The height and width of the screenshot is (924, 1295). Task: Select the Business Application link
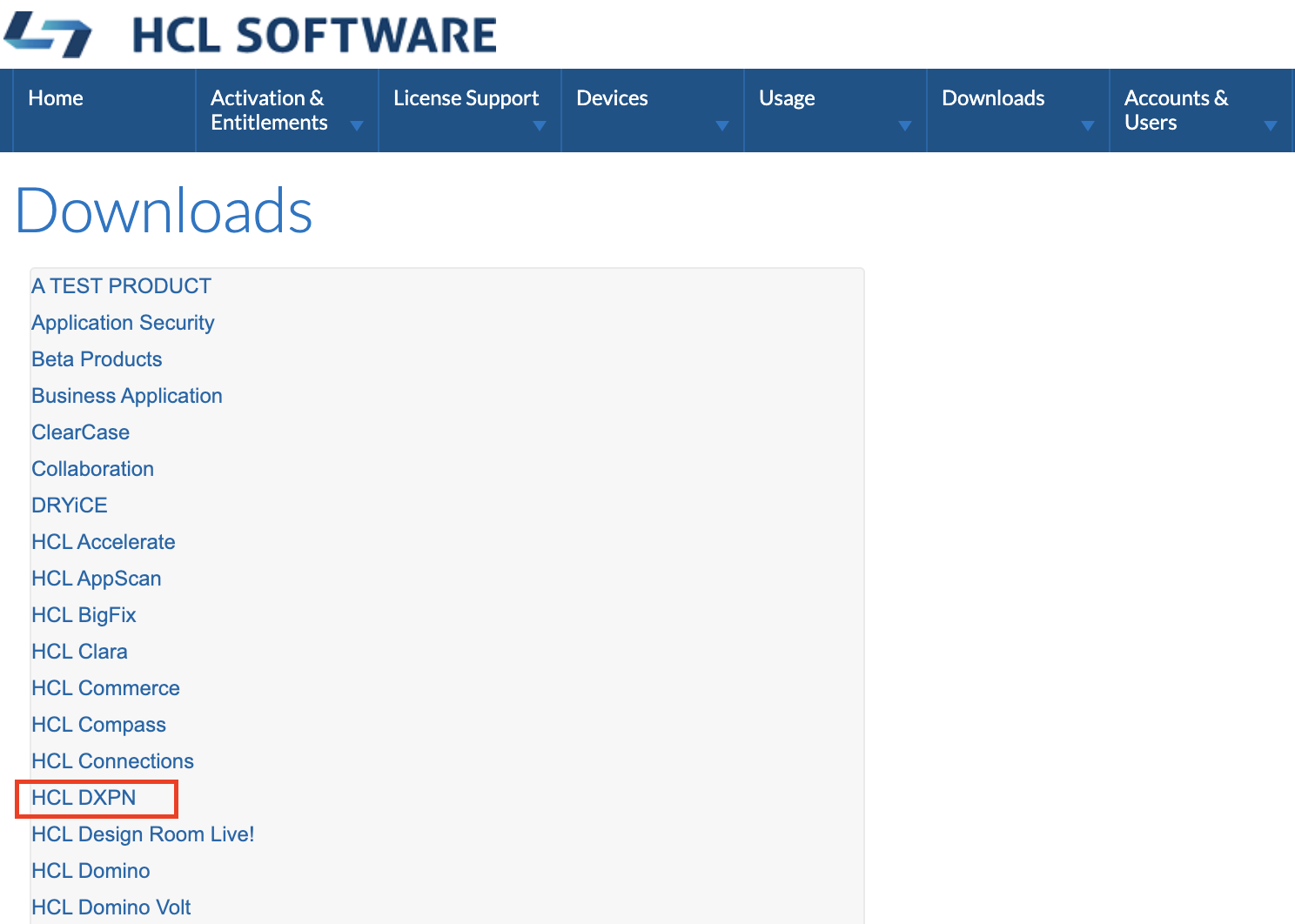coord(127,396)
